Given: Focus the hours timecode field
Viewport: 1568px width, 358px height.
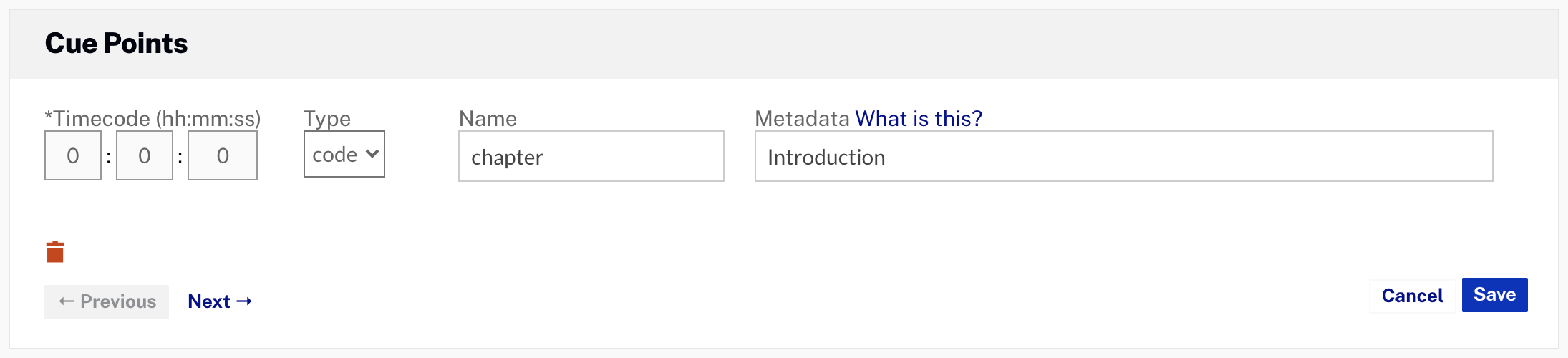Looking at the screenshot, I should pyautogui.click(x=73, y=155).
